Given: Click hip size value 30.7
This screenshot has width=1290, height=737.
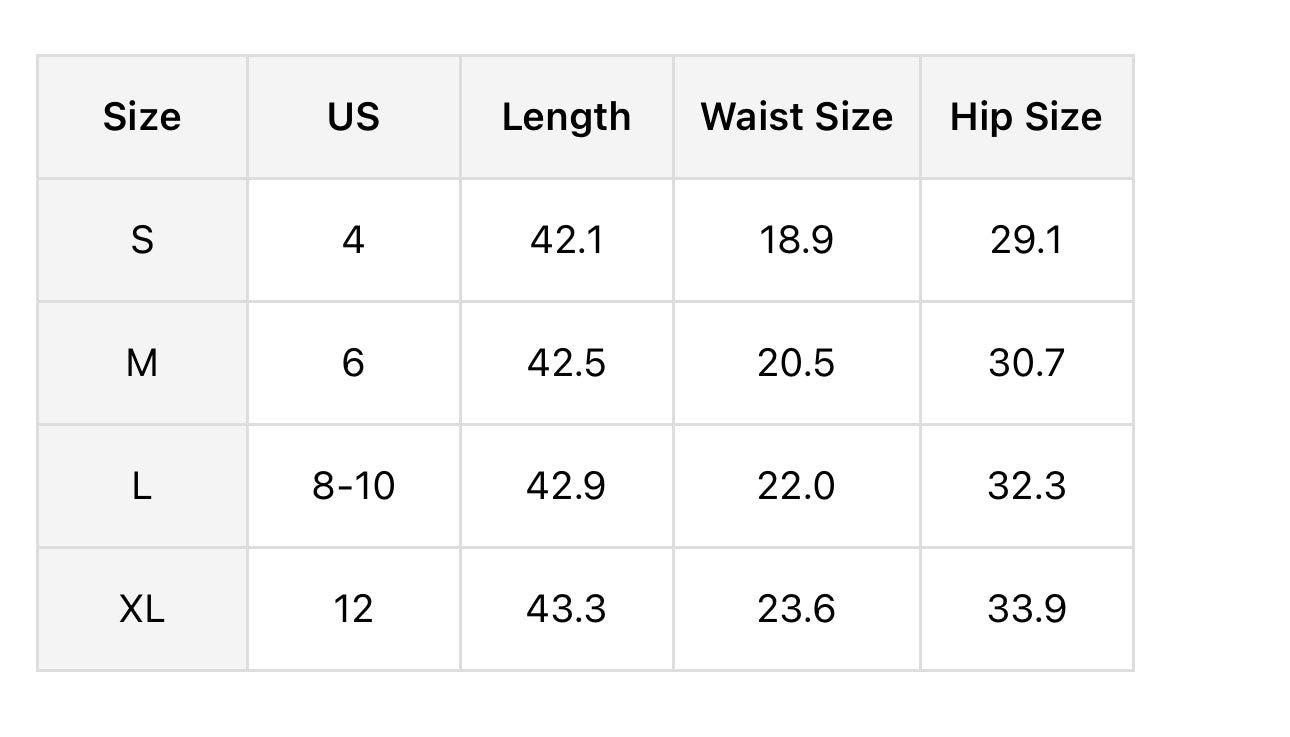Looking at the screenshot, I should (x=1026, y=363).
